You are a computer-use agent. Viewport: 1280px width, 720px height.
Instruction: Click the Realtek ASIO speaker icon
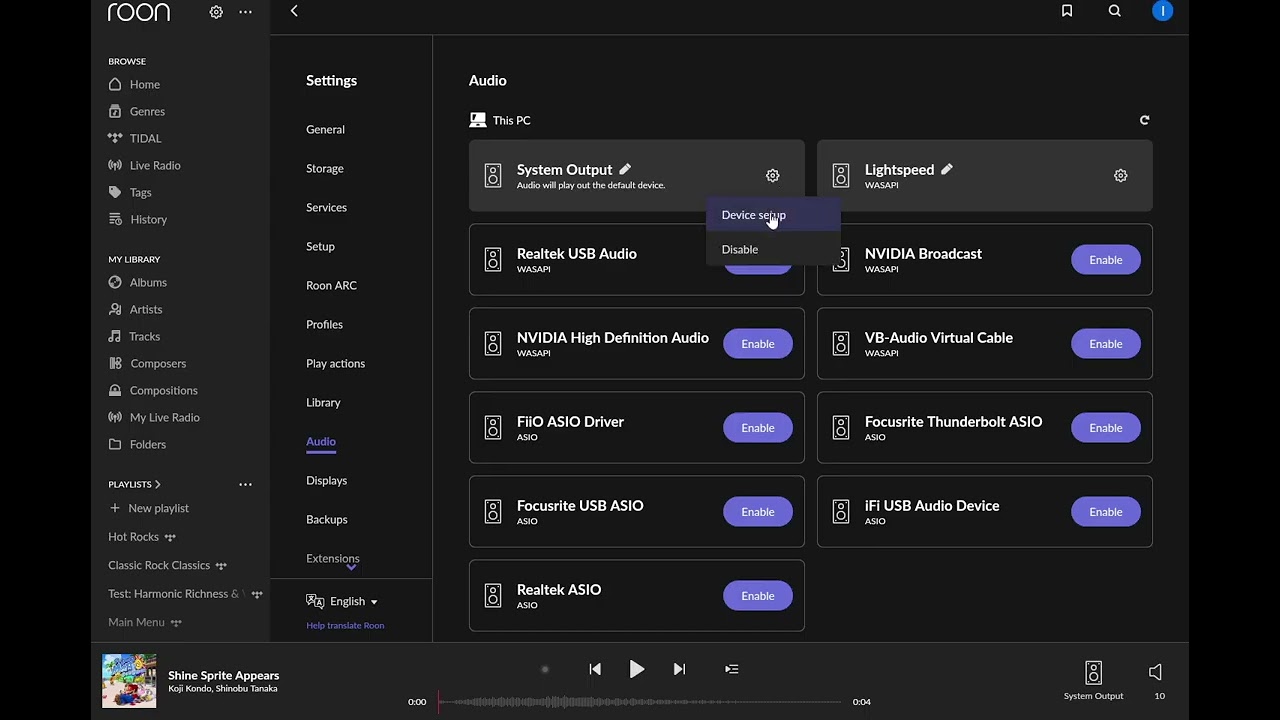[493, 596]
